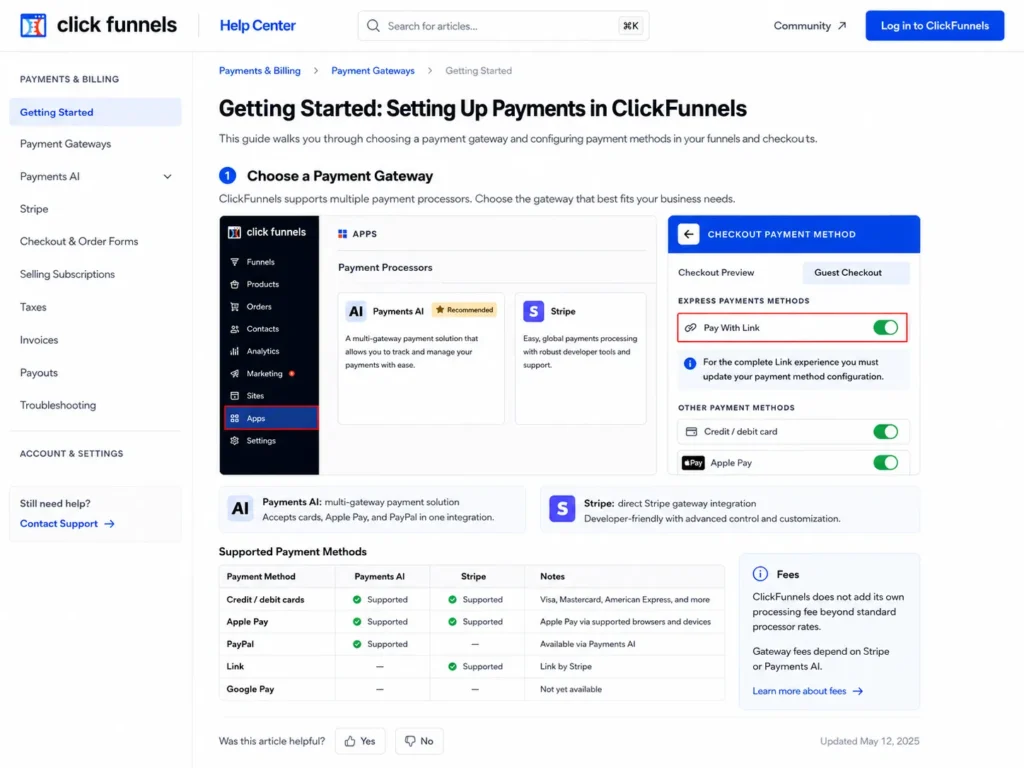This screenshot has height=768, width=1024.
Task: Click the ClickFunnels logo icon in header
Action: [x=33, y=25]
